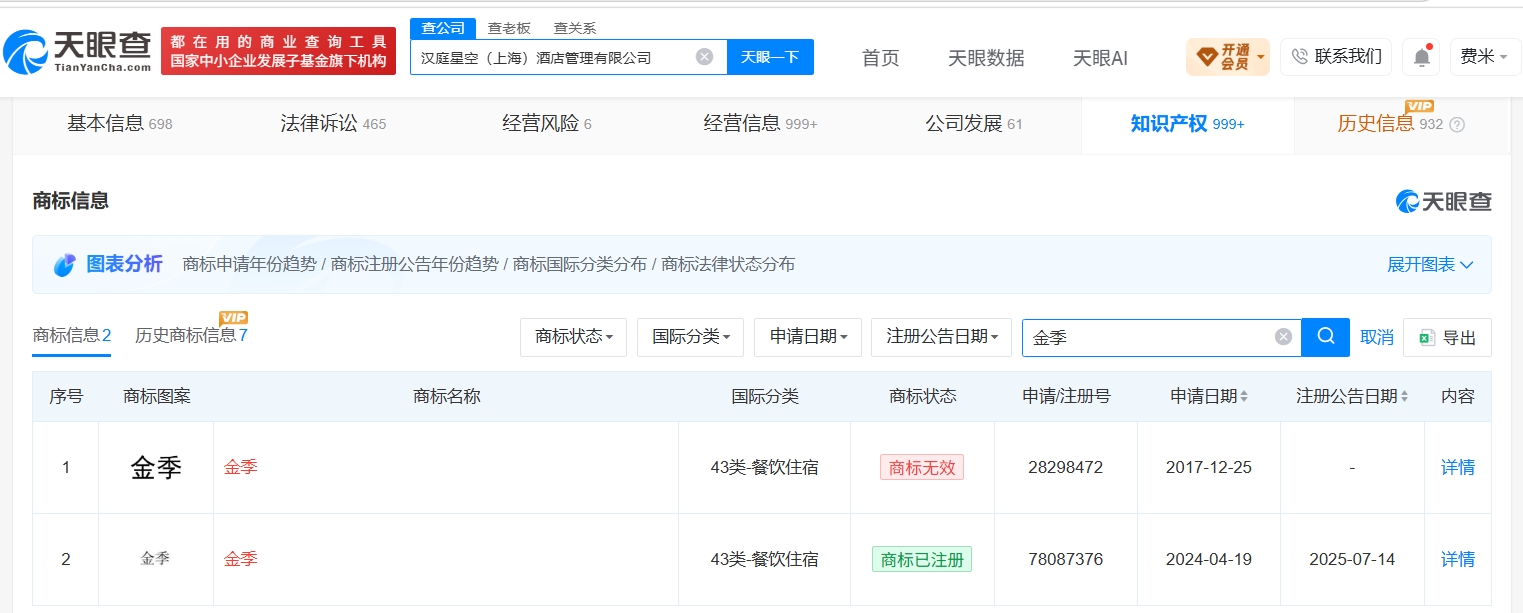The width and height of the screenshot is (1523, 613).
Task: Click 商标申请年份趋势 chart link
Action: 249,265
